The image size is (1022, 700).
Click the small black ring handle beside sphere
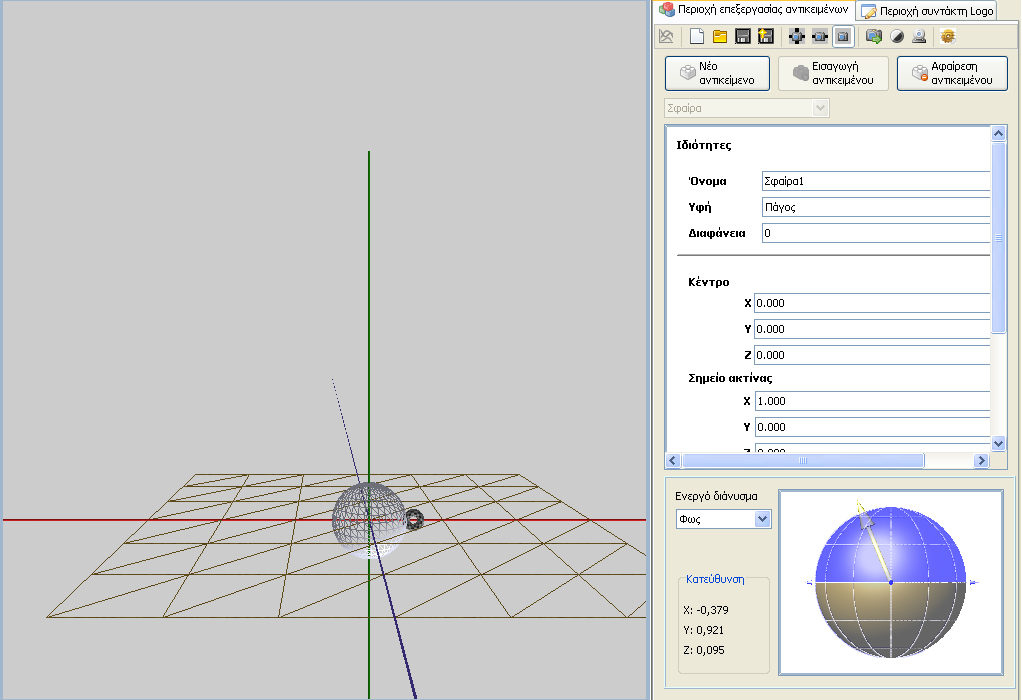415,519
